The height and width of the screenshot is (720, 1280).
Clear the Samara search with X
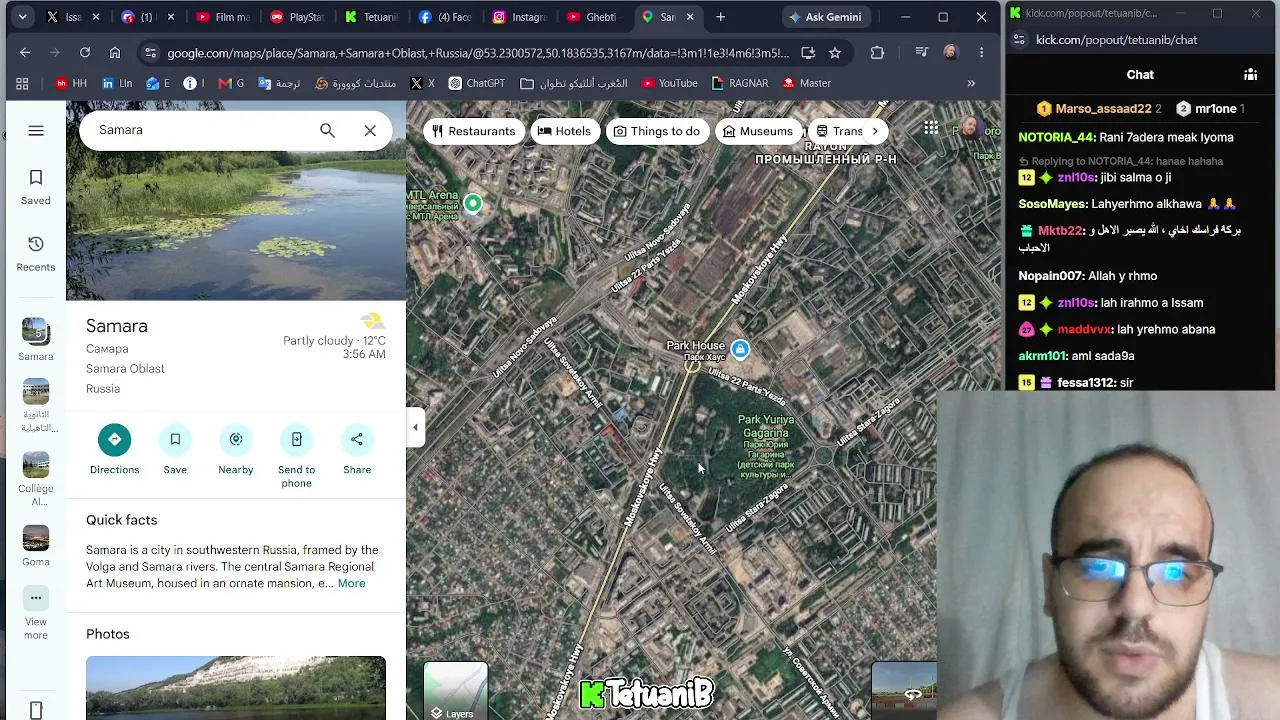[x=370, y=130]
